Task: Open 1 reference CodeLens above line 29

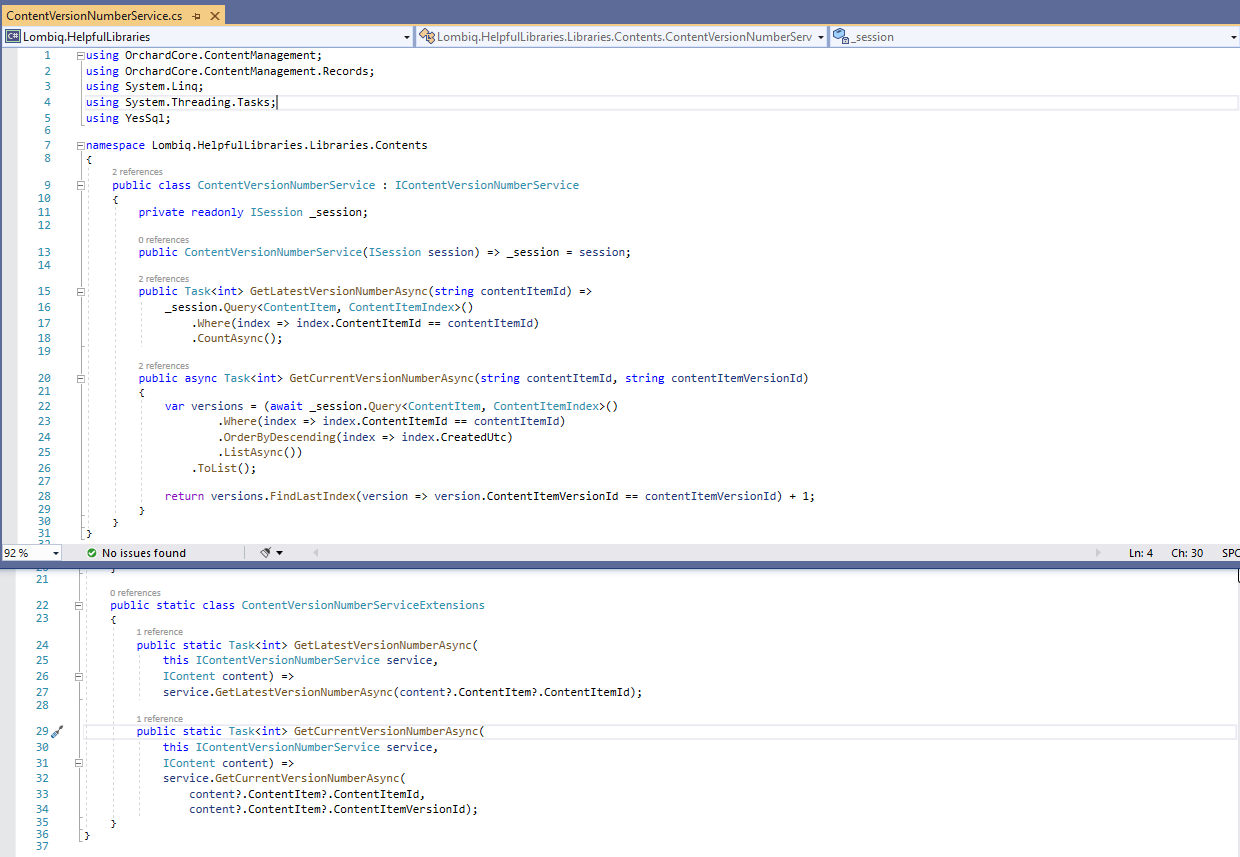Action: (x=160, y=719)
